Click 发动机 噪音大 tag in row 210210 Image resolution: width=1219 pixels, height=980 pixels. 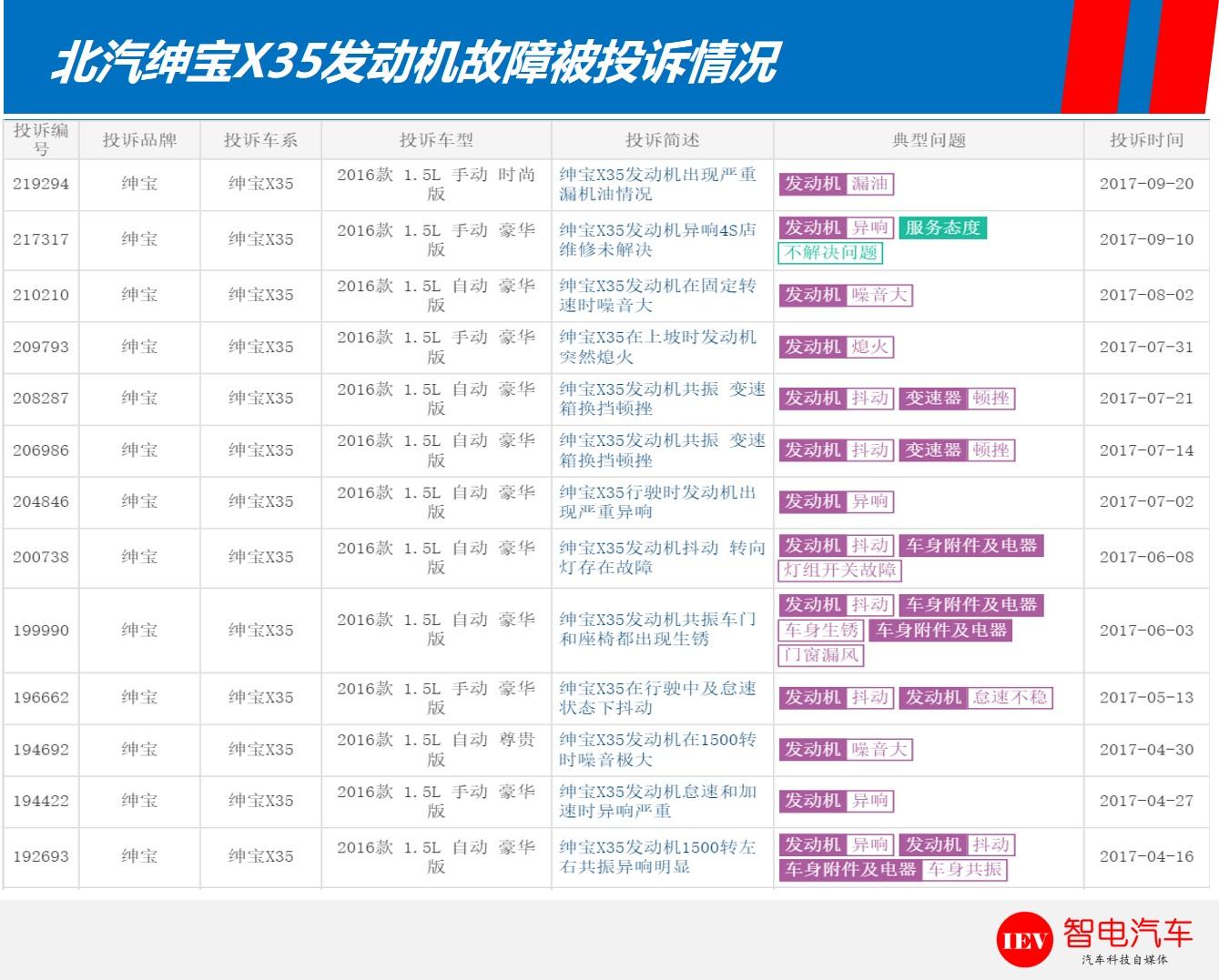coord(846,295)
